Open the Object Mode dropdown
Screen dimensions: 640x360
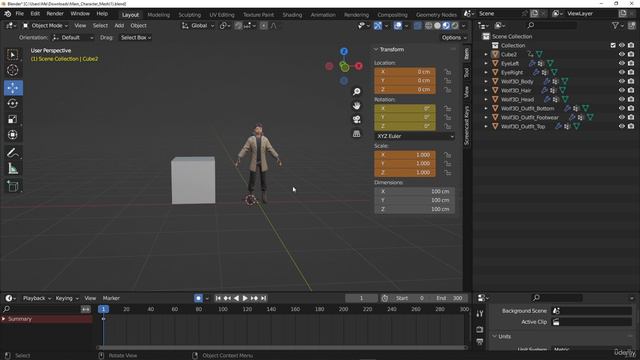[x=45, y=26]
